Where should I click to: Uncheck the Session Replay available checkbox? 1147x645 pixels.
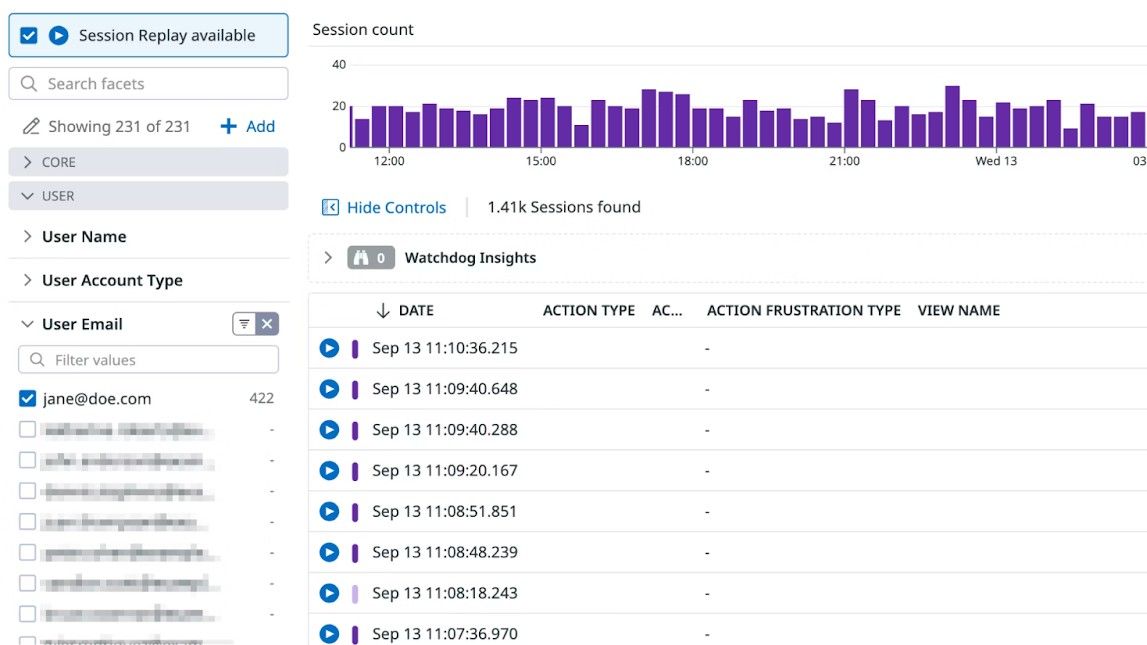tap(27, 34)
